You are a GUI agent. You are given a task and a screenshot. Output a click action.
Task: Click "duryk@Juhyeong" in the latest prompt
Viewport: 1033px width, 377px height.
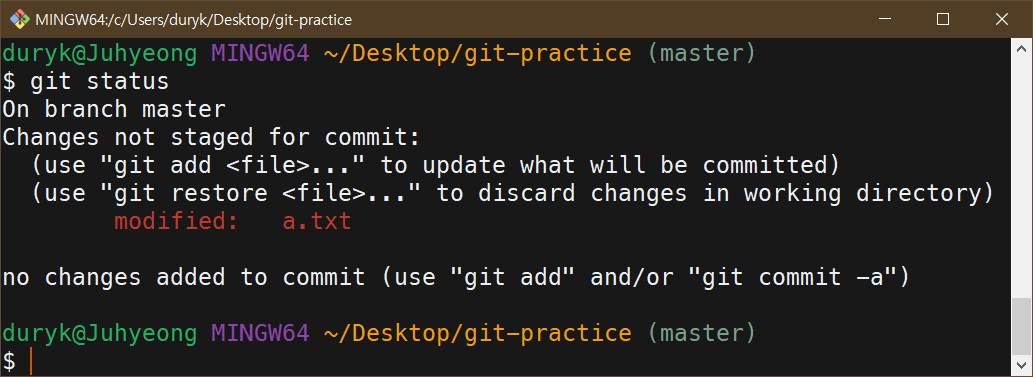click(x=100, y=333)
